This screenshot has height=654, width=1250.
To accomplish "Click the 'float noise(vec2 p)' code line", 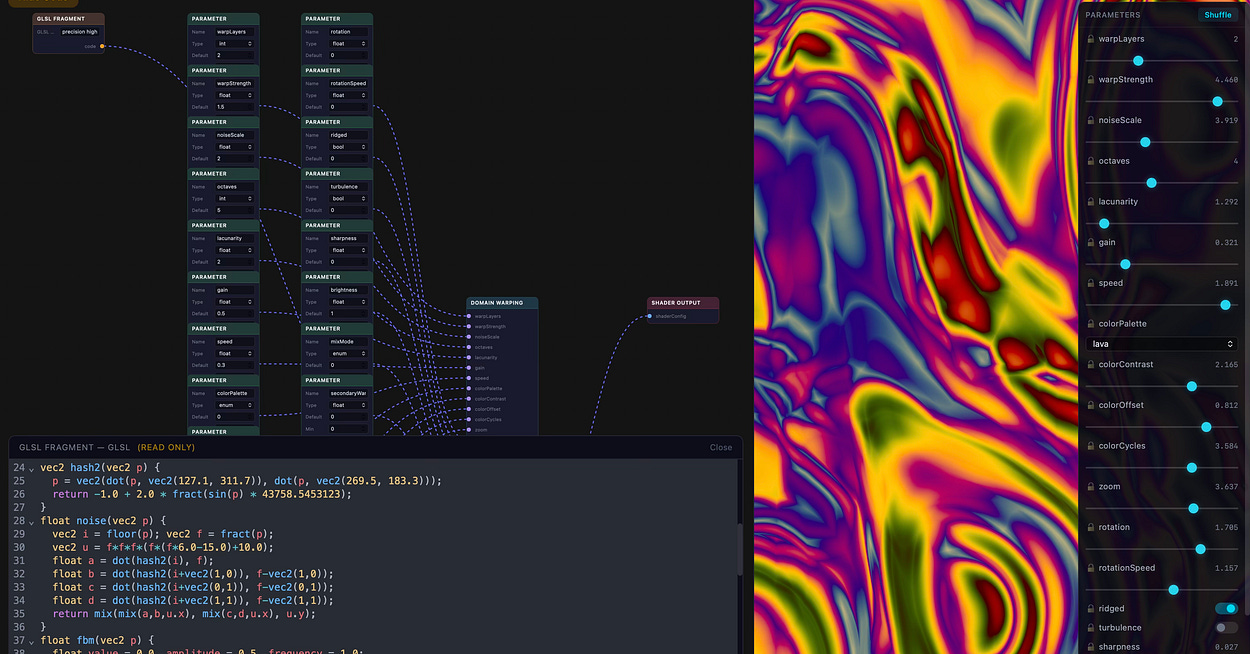I will pyautogui.click(x=103, y=521).
